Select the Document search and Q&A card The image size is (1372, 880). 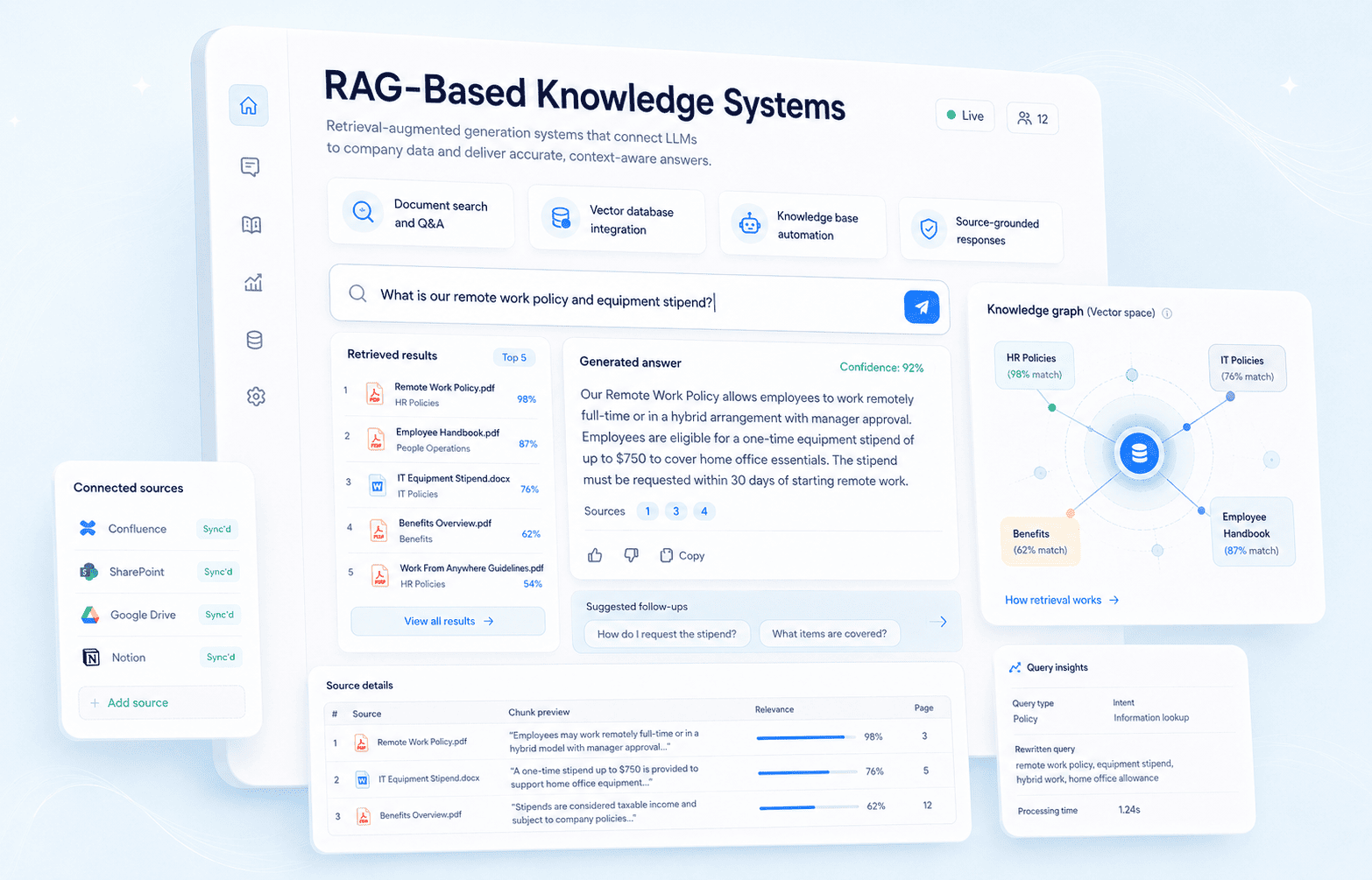click(x=421, y=213)
